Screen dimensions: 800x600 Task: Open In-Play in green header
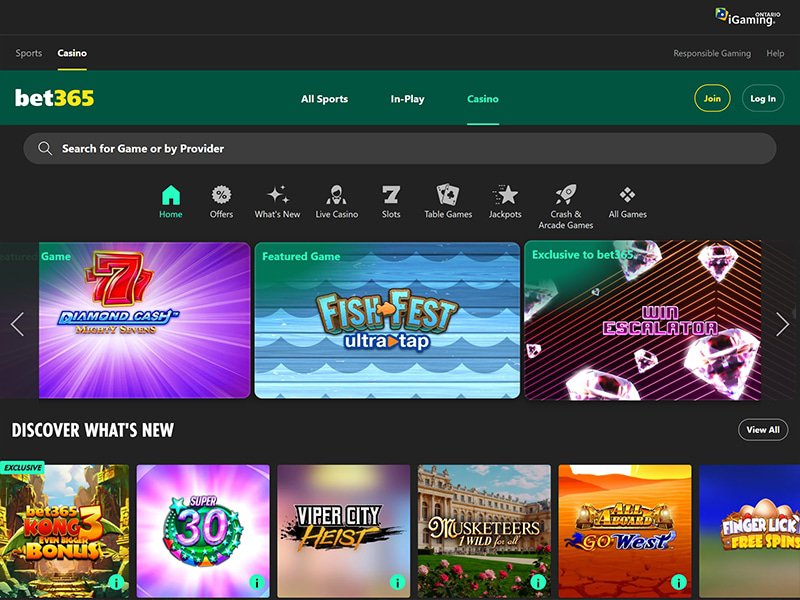click(x=407, y=99)
